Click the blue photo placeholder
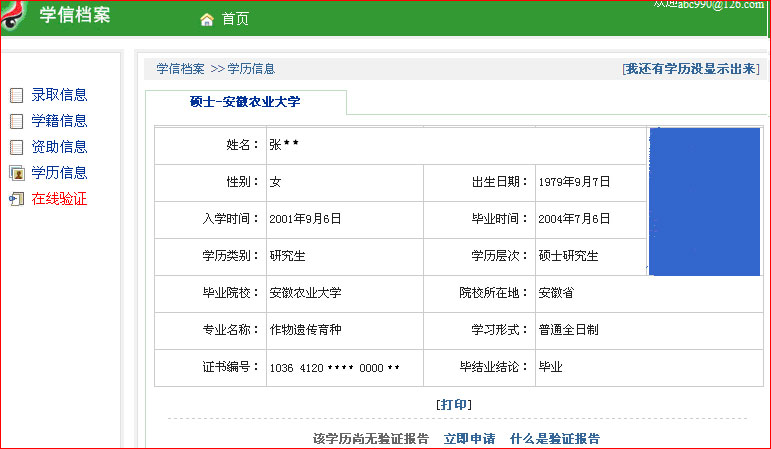The image size is (771, 449). pyautogui.click(x=704, y=201)
